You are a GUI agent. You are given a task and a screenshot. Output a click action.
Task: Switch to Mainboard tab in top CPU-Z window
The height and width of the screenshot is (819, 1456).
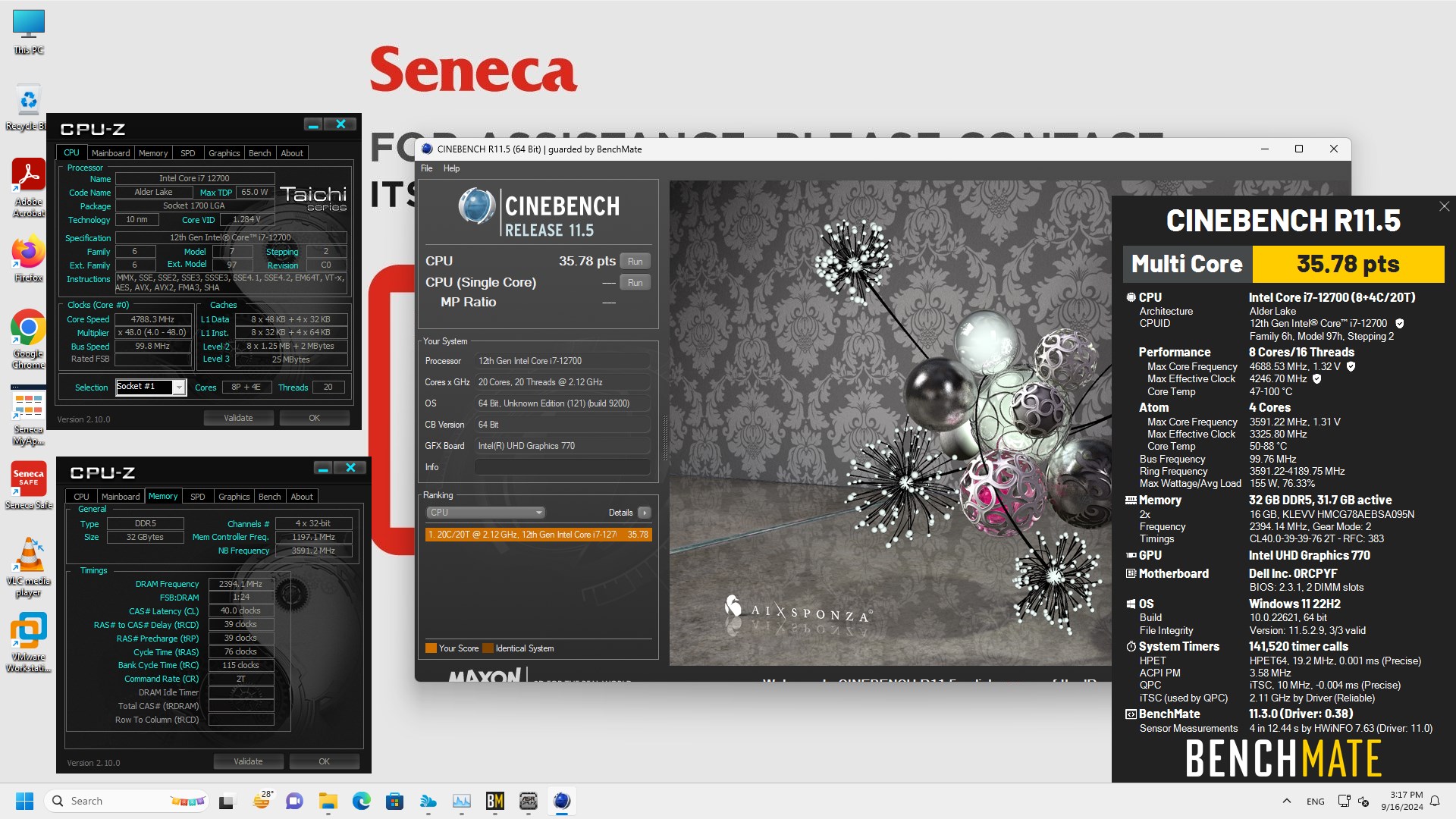[x=111, y=153]
